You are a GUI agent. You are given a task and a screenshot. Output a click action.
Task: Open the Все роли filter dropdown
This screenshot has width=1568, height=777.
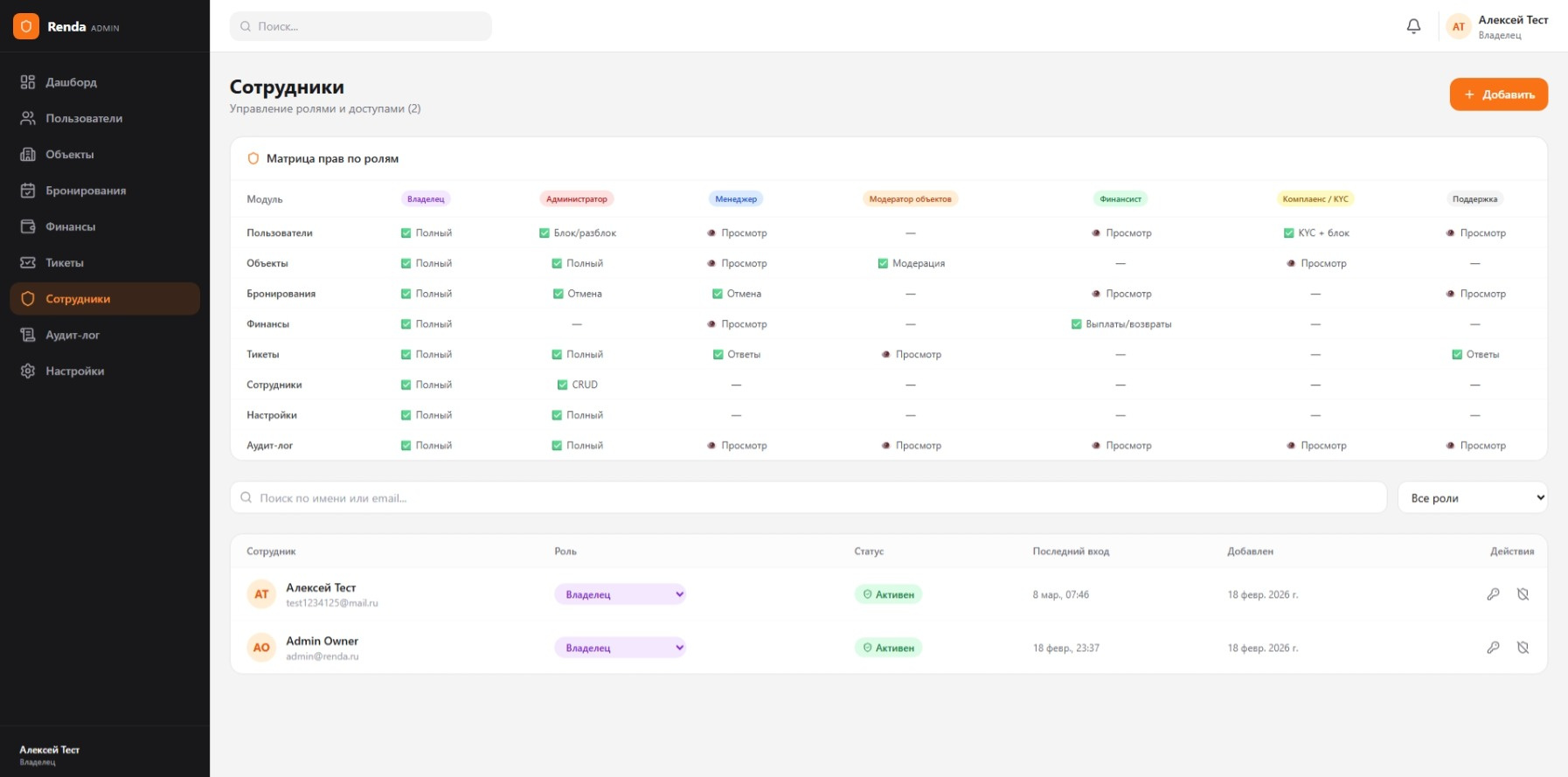click(x=1472, y=498)
